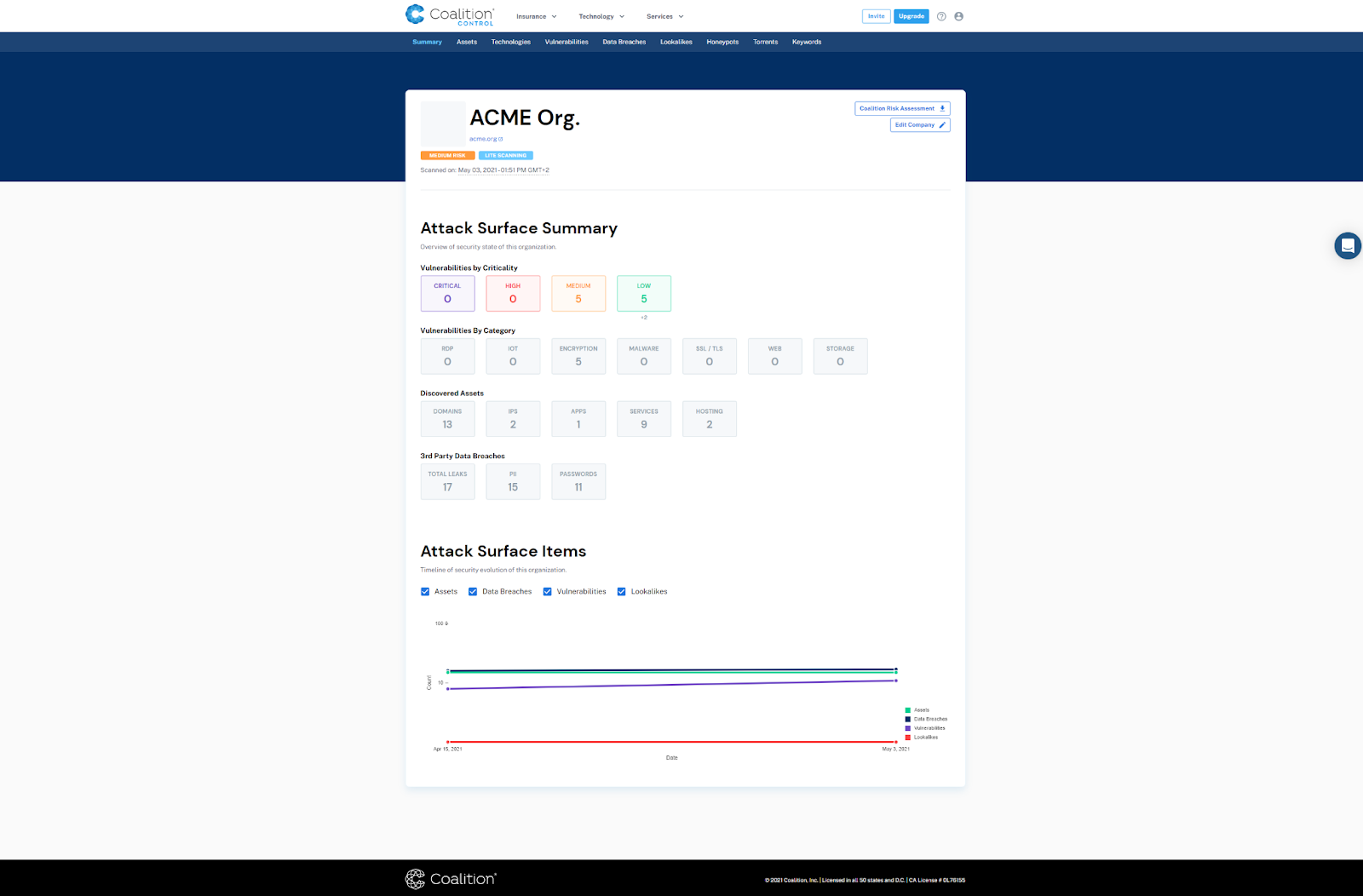Click the Edit Company button

click(920, 125)
